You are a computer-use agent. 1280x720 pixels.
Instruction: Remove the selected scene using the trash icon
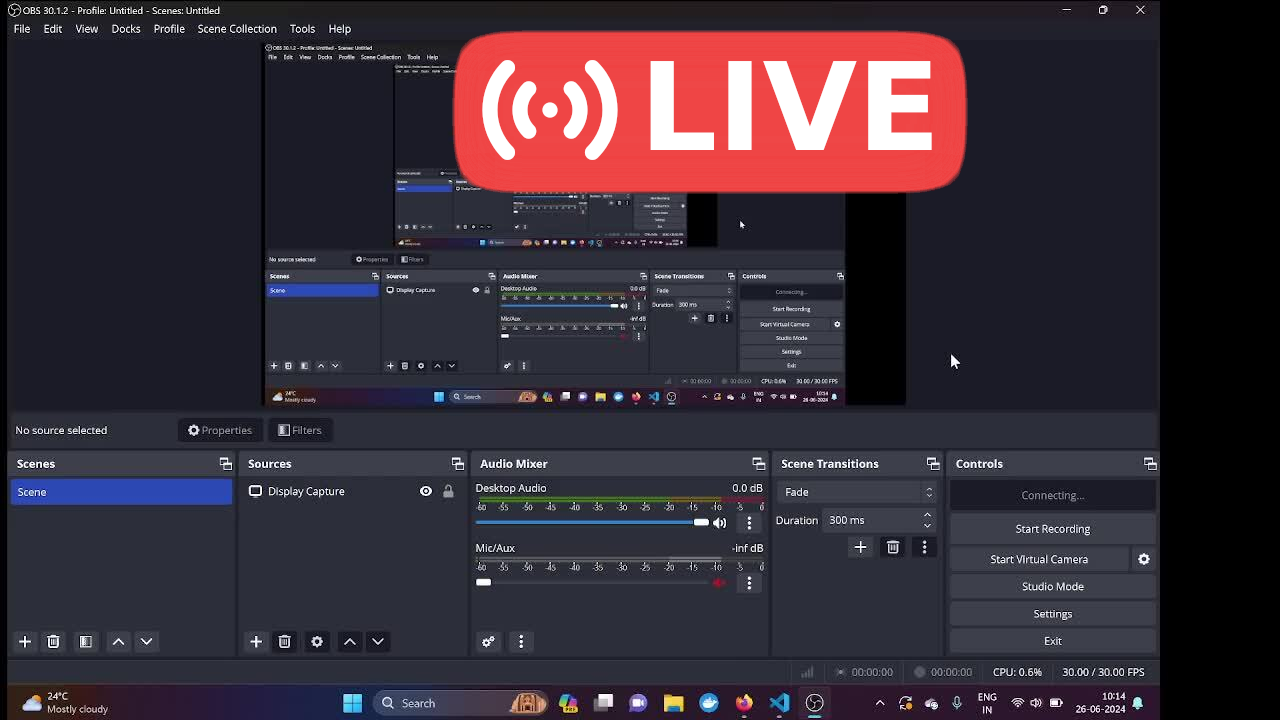point(54,642)
